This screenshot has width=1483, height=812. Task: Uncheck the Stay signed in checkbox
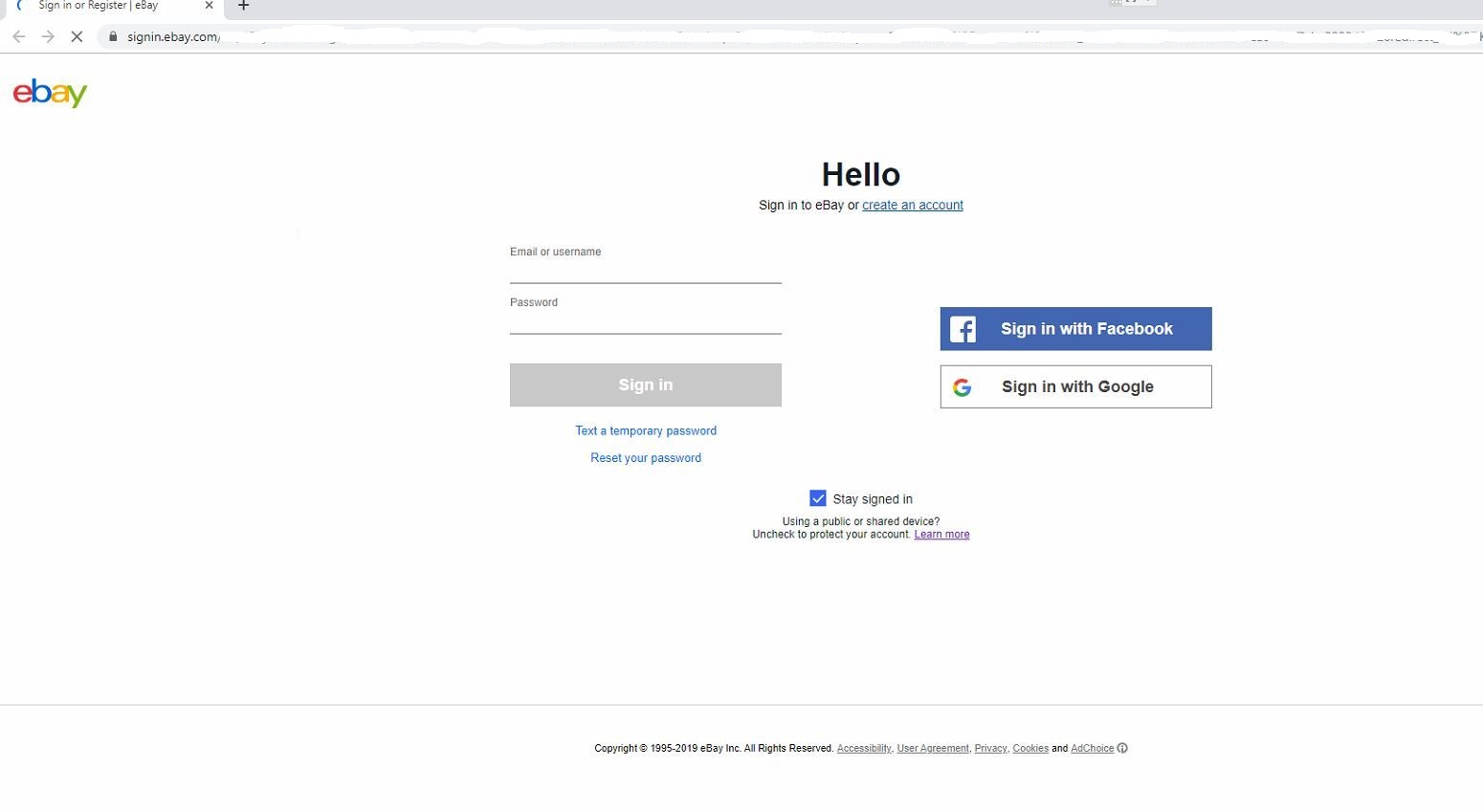tap(818, 498)
